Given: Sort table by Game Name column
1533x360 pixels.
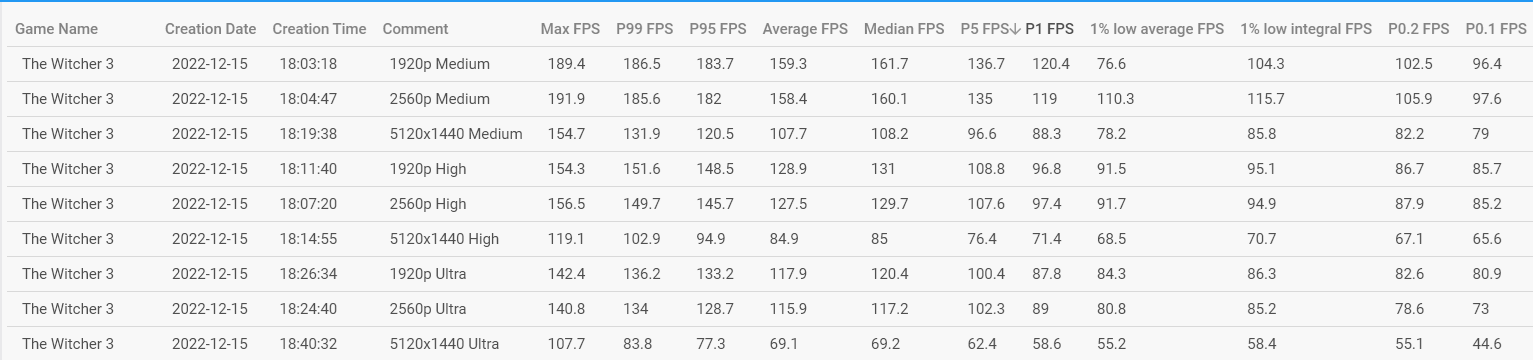Looking at the screenshot, I should click(x=56, y=29).
